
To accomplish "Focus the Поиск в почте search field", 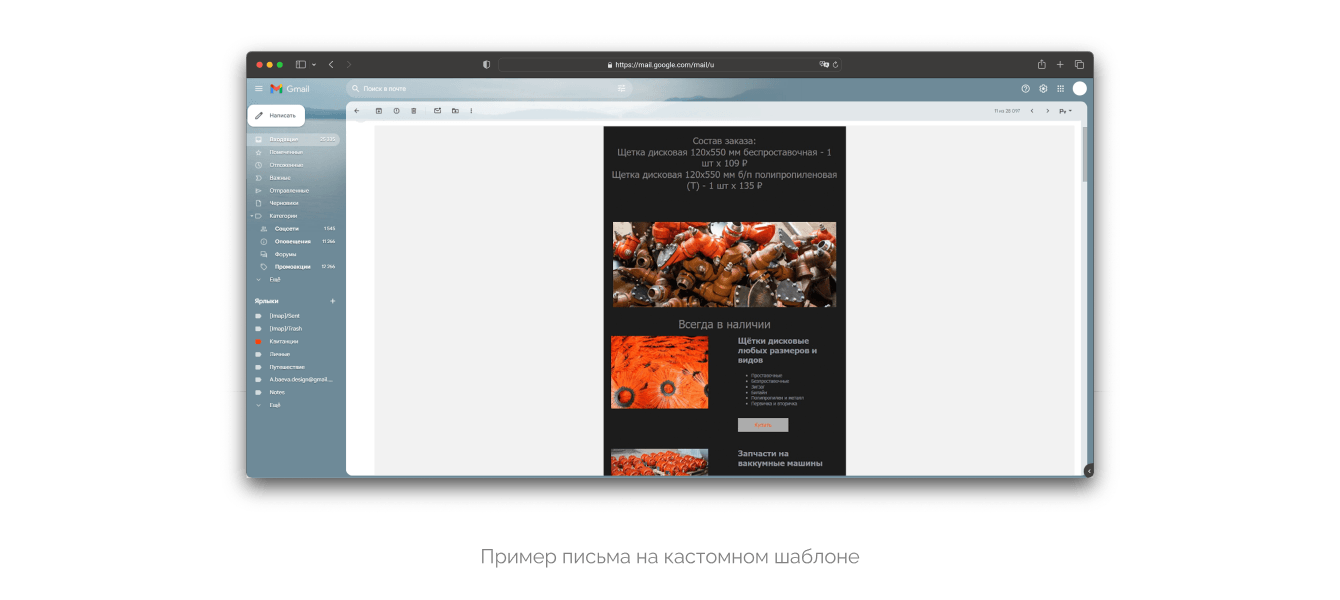I will point(490,89).
